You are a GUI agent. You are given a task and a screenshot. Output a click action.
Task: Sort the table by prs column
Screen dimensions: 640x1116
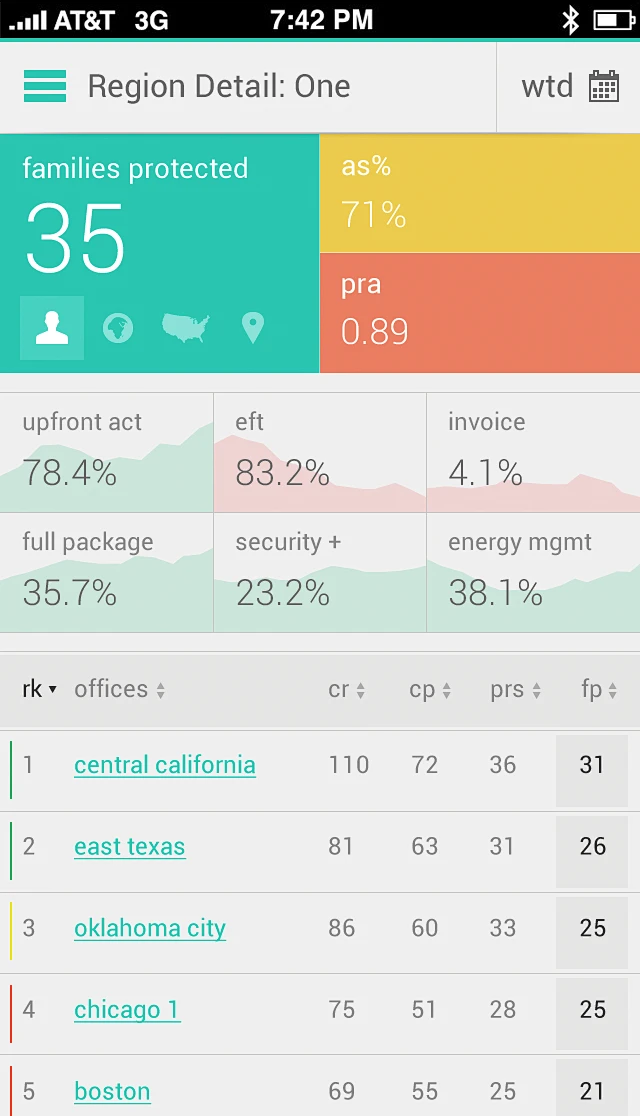point(515,690)
